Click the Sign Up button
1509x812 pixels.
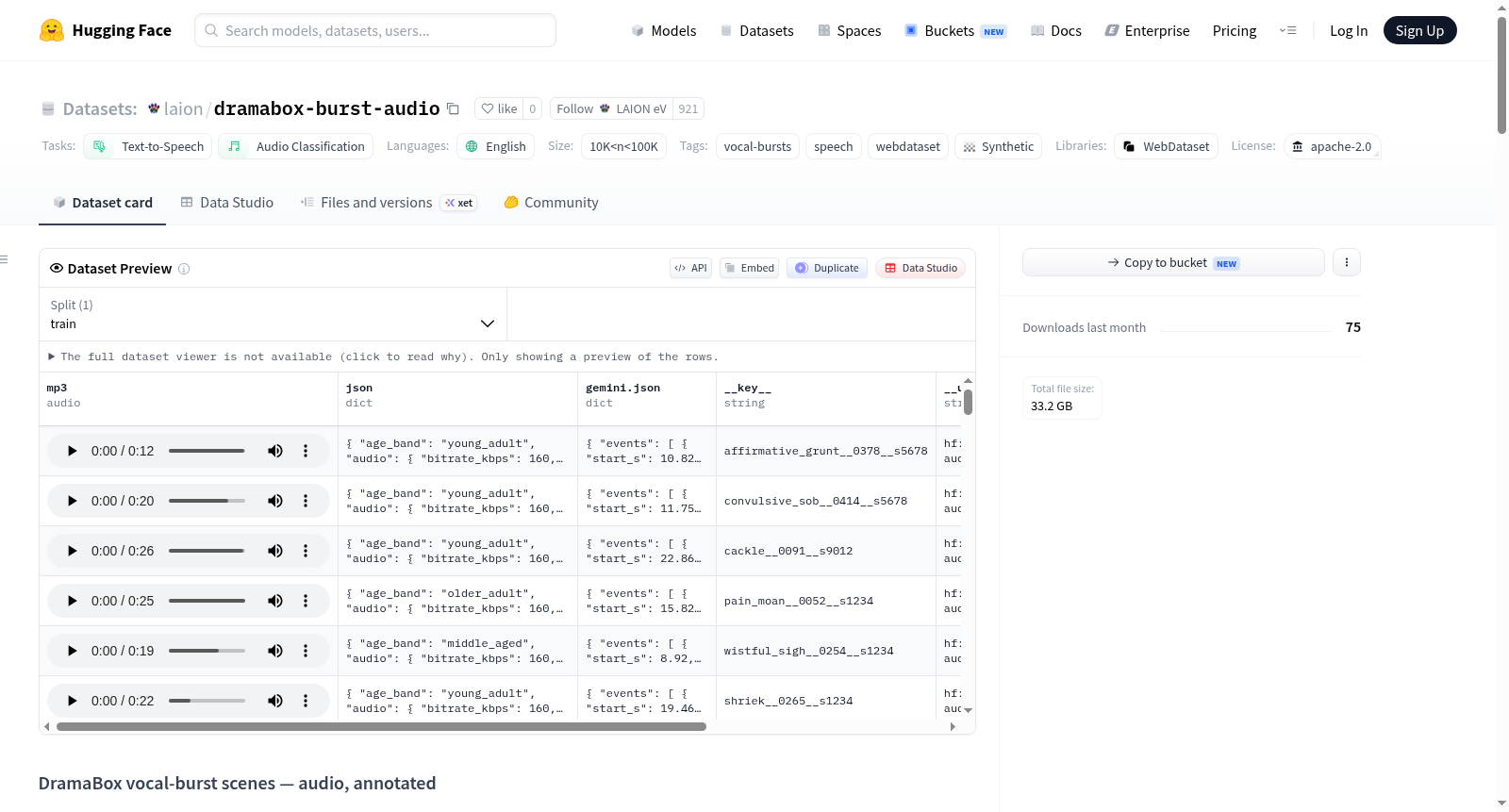click(x=1419, y=30)
